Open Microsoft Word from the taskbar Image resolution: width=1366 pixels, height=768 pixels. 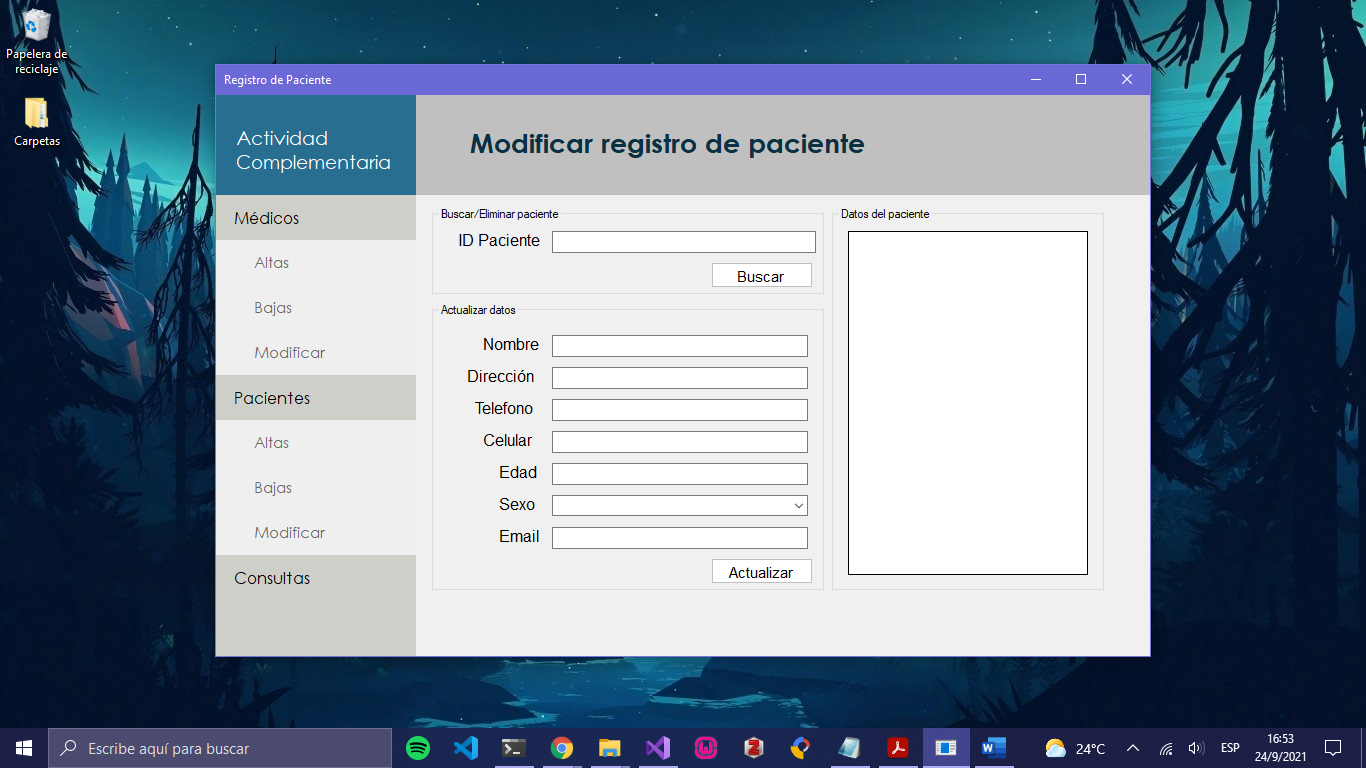(994, 747)
